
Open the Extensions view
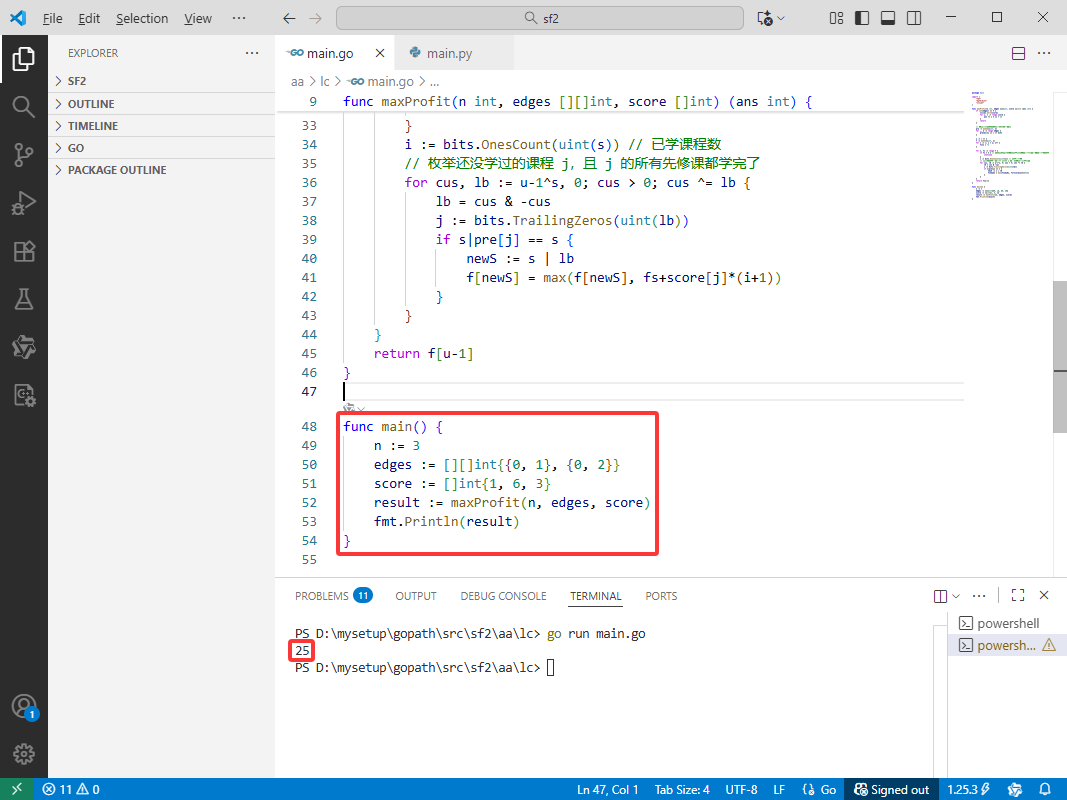coord(24,251)
